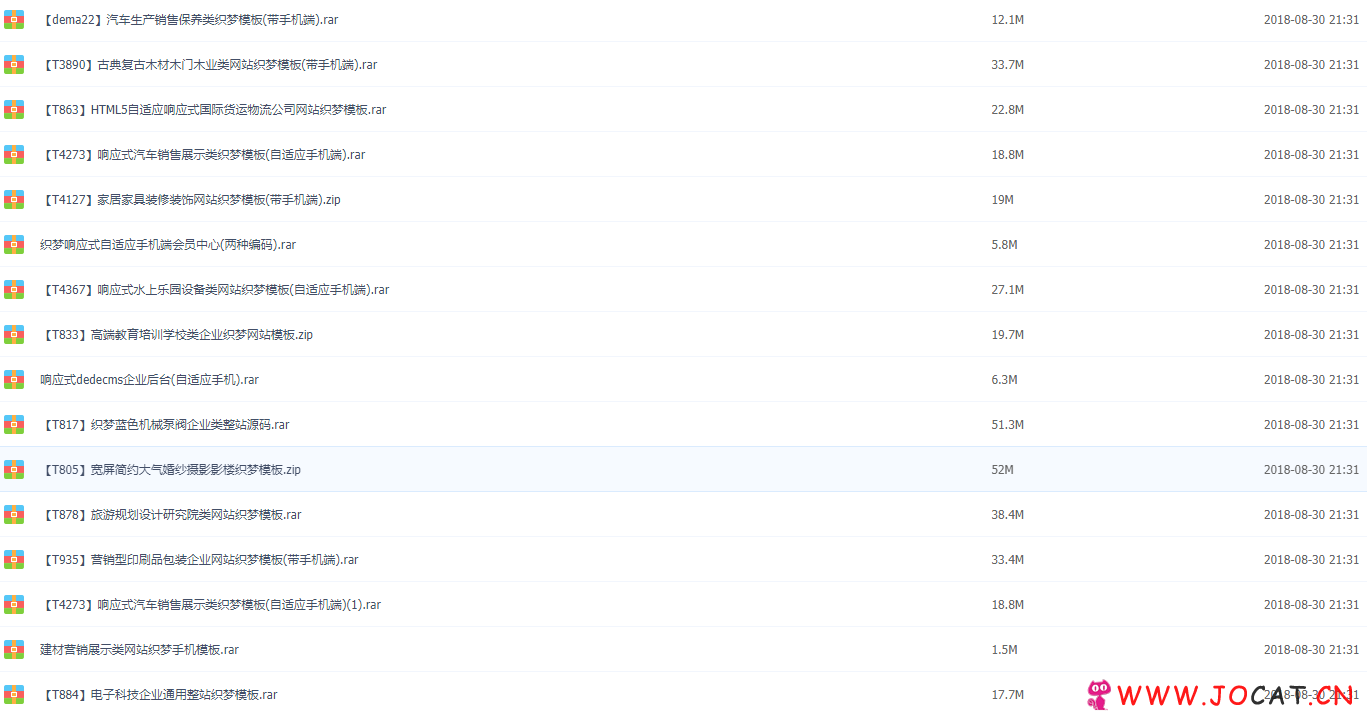Select the archive icon in the T805 row
The height and width of the screenshot is (711, 1367).
pyautogui.click(x=14, y=470)
